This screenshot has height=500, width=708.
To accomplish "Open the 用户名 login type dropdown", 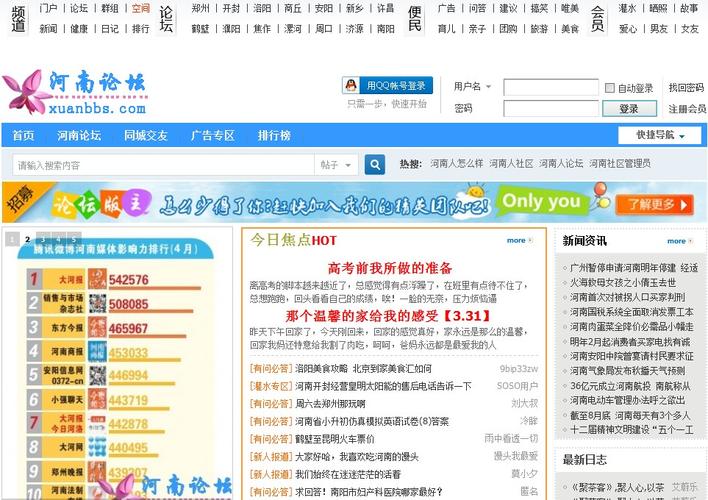I will 472,86.
